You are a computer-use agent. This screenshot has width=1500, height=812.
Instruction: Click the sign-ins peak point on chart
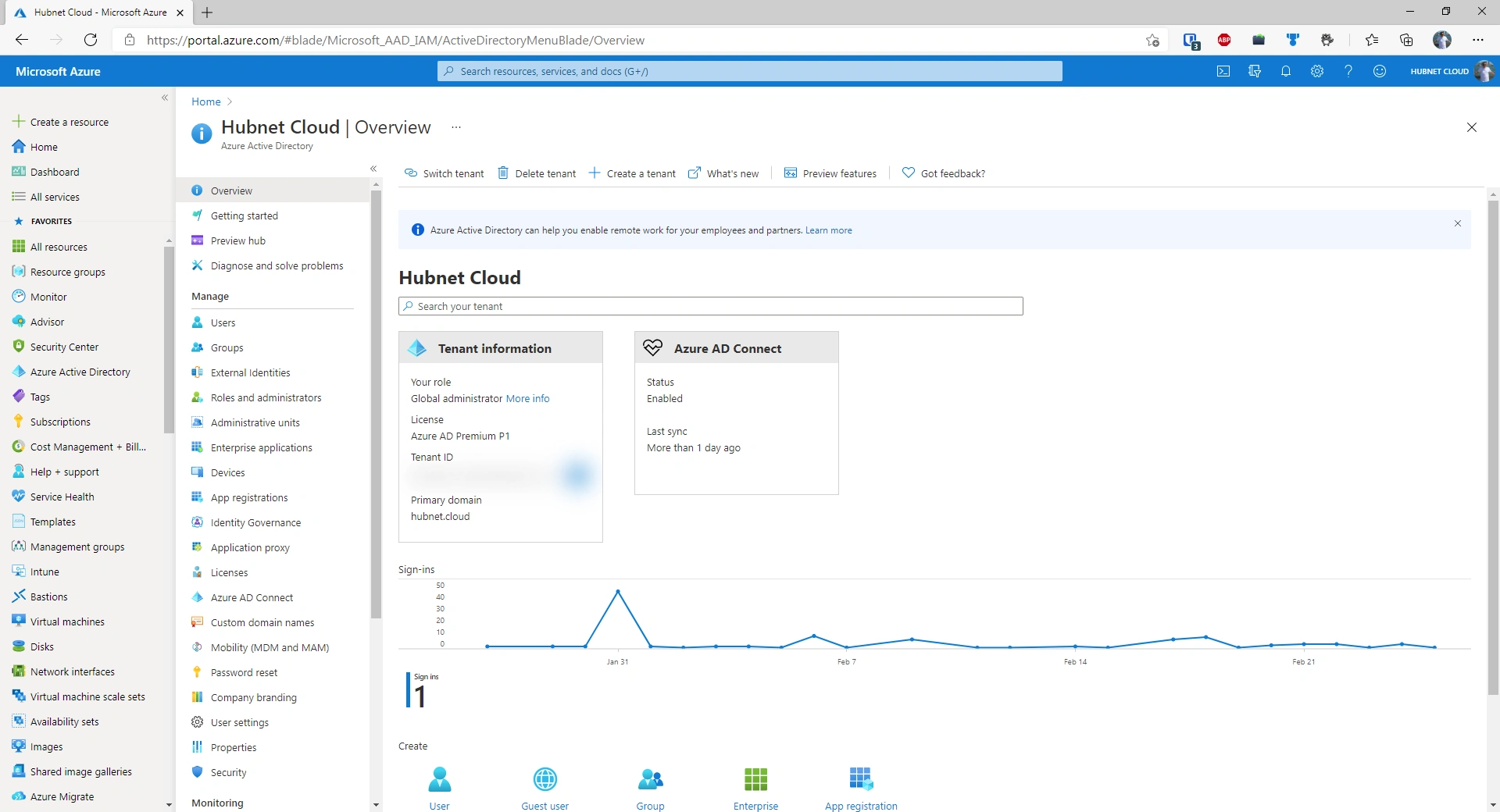(x=618, y=591)
